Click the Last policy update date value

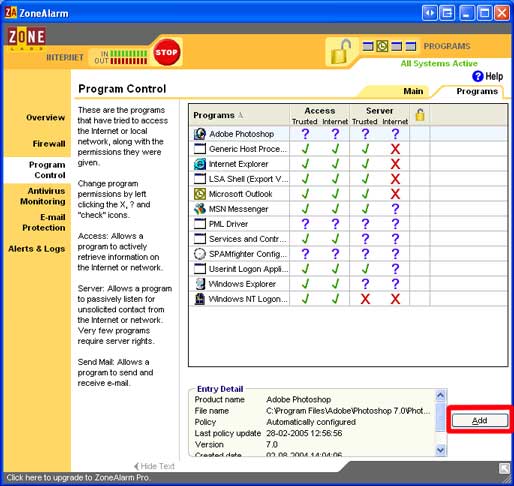tap(304, 433)
